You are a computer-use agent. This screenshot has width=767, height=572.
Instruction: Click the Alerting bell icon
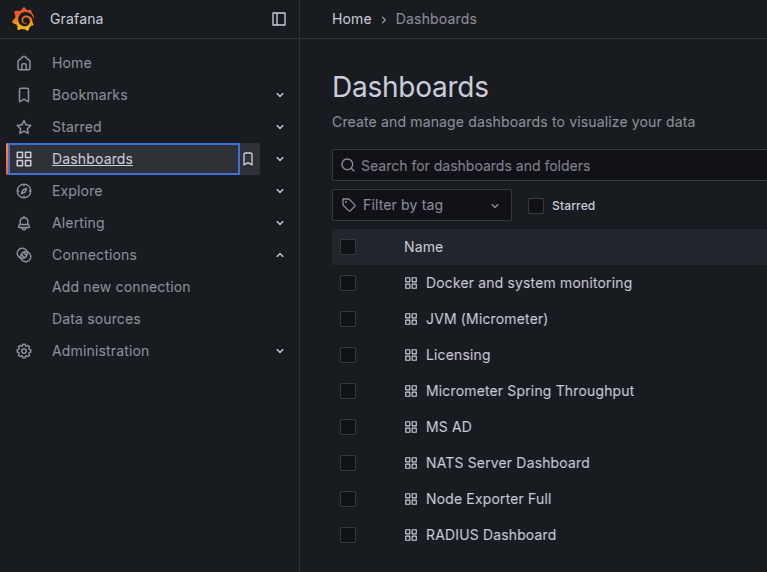(x=25, y=223)
